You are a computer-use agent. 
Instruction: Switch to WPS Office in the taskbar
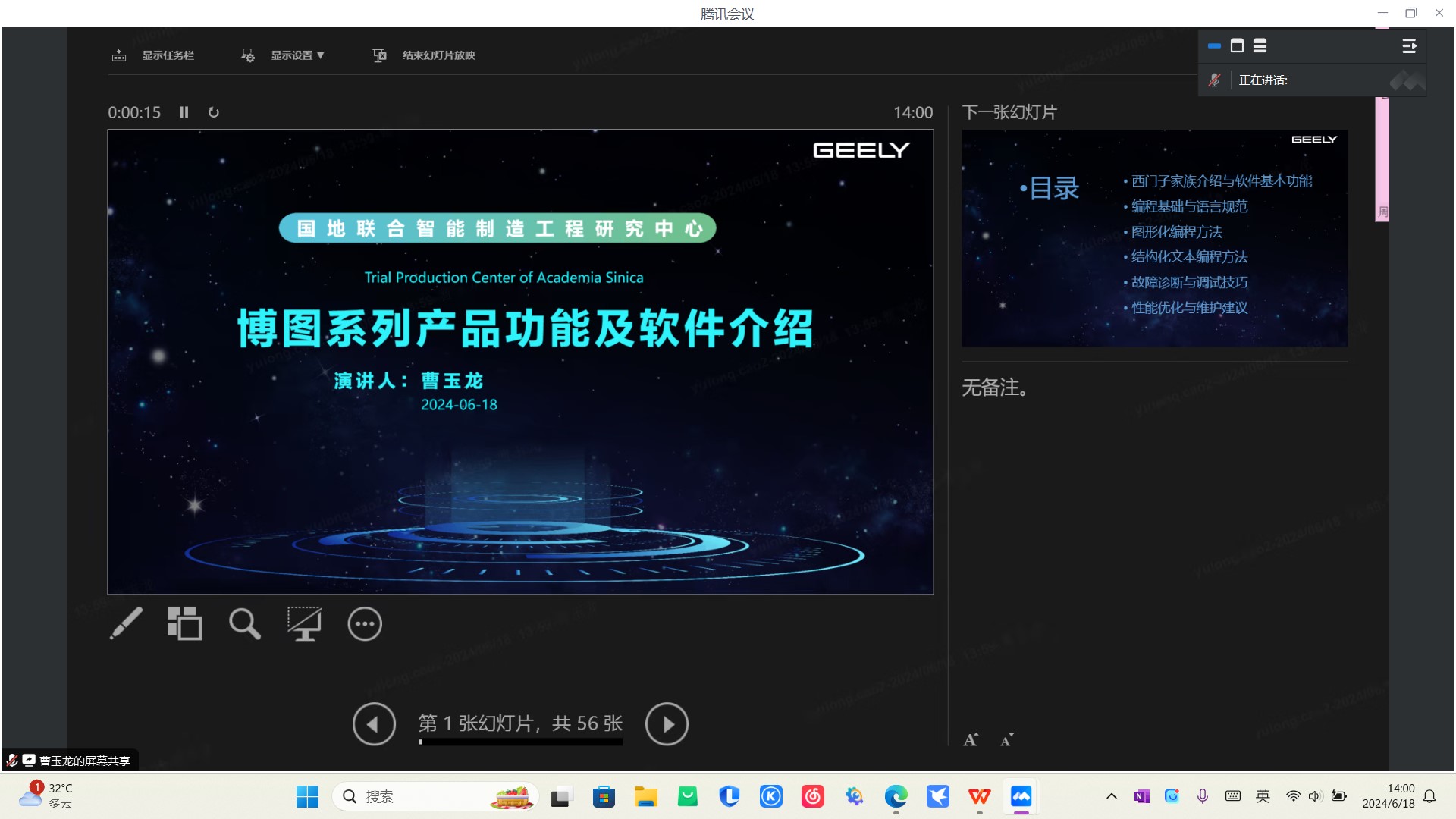pos(980,796)
